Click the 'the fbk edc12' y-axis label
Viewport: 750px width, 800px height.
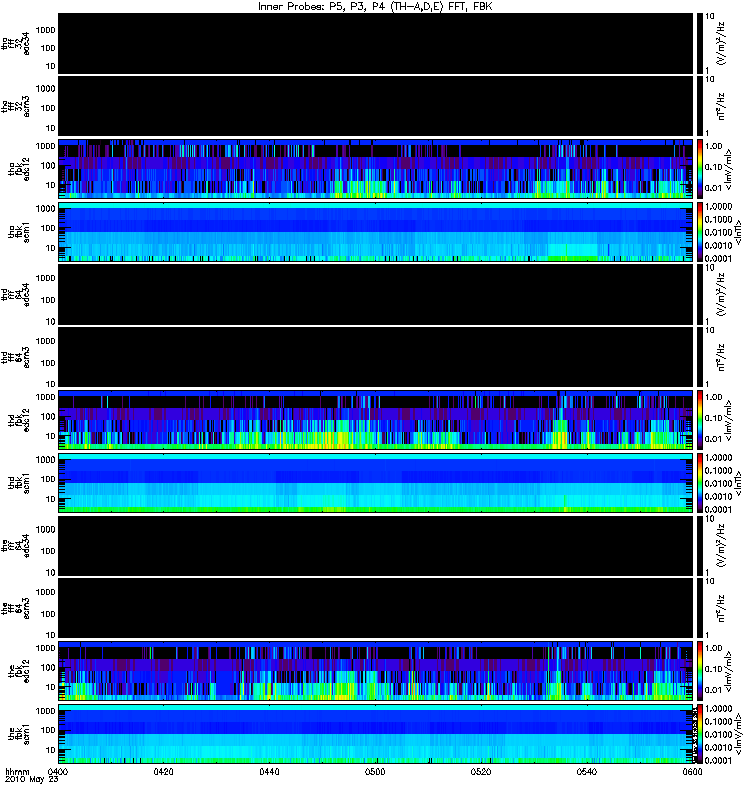point(19,671)
